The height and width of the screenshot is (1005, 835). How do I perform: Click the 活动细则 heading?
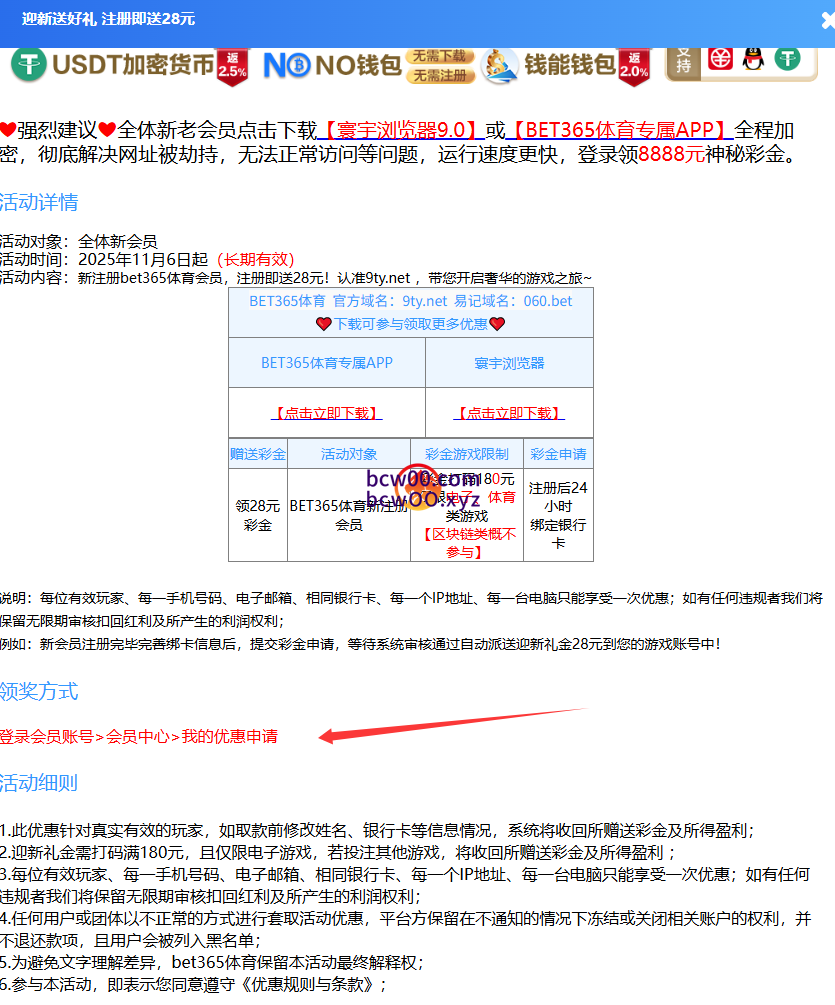pyautogui.click(x=39, y=783)
